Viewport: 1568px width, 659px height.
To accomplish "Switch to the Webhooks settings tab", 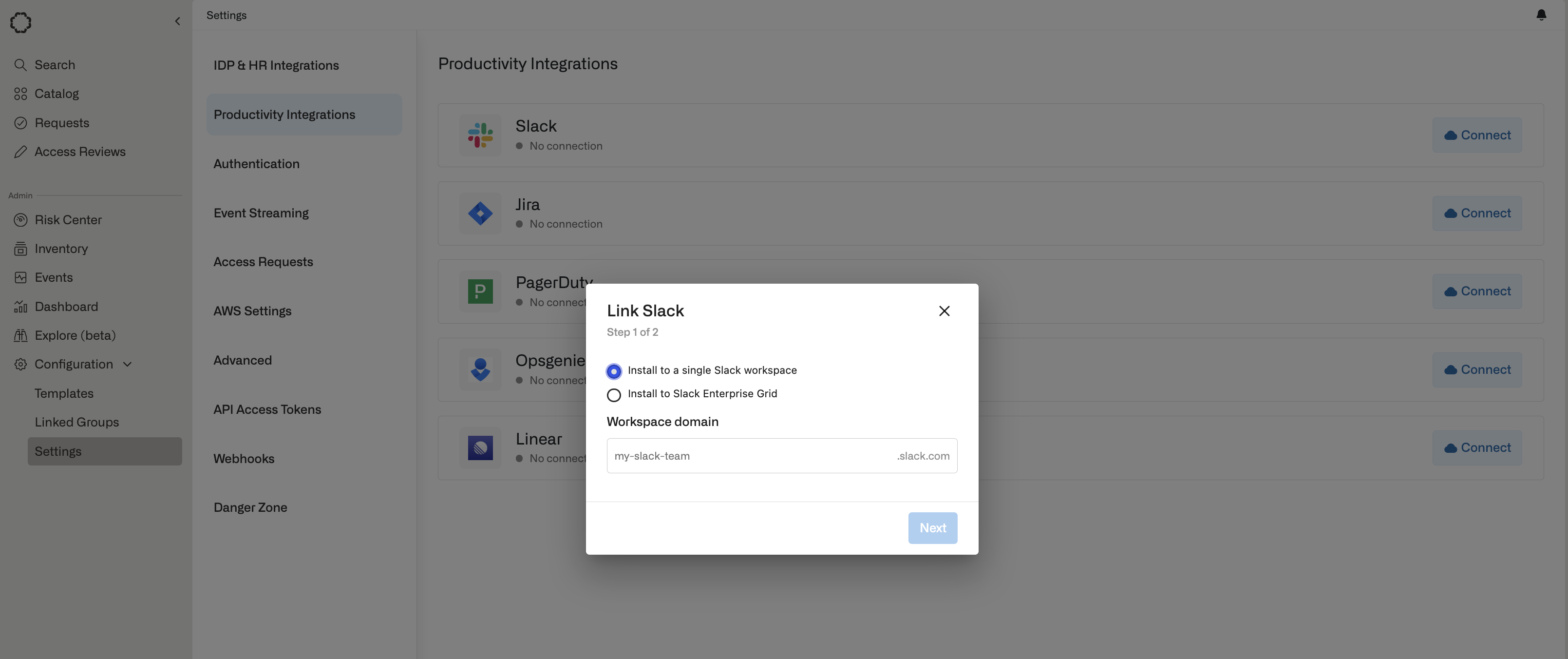I will [244, 459].
